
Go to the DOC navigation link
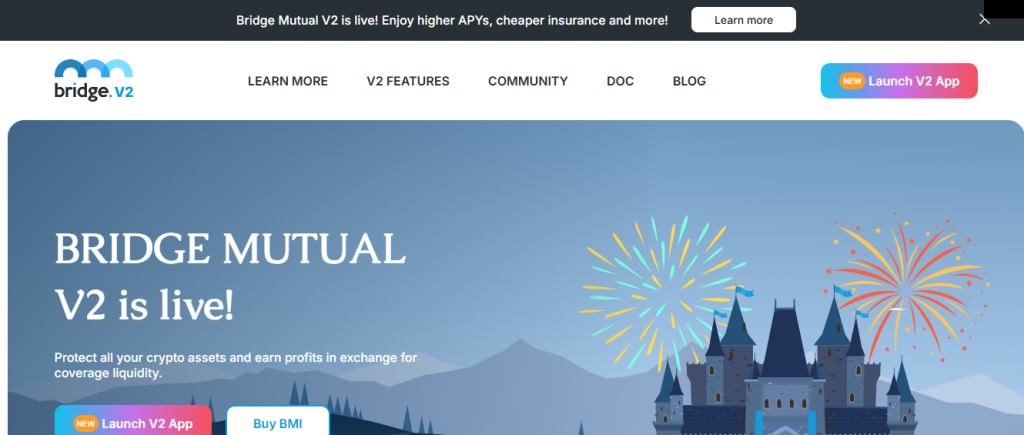[x=620, y=81]
